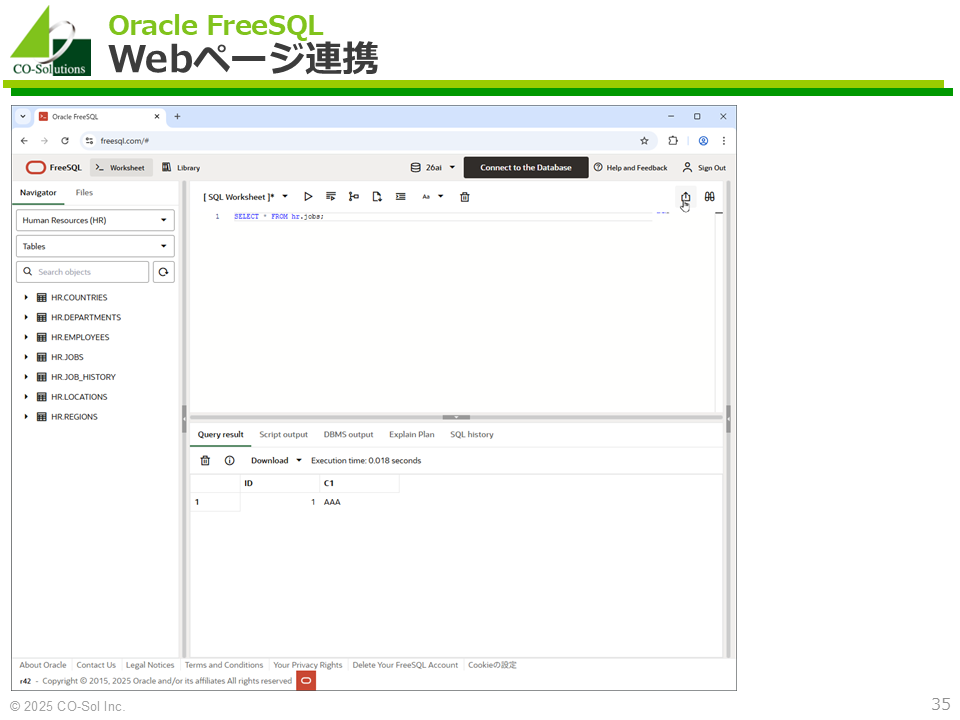Click the Explain Plan toolbar icon

pyautogui.click(x=354, y=197)
